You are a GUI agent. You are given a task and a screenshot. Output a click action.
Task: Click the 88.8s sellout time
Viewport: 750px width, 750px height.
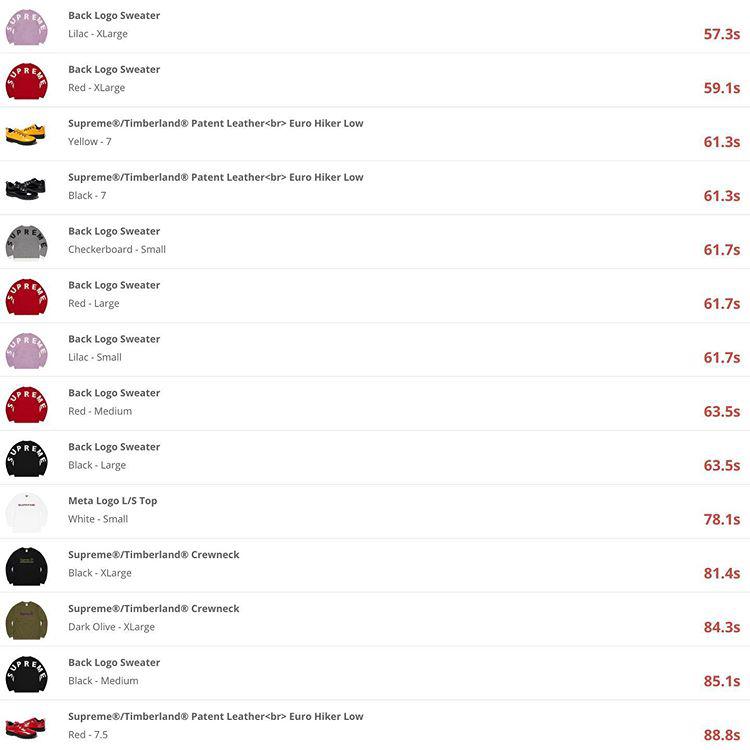click(721, 735)
